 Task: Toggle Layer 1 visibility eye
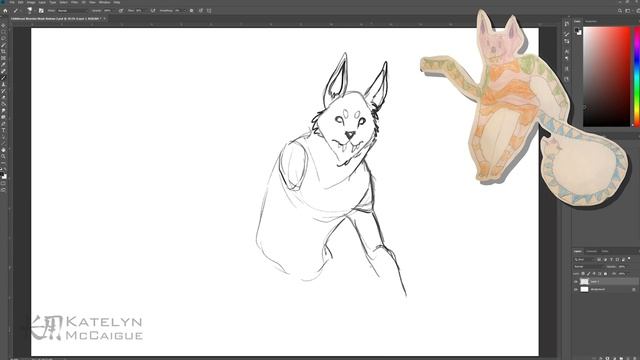coord(576,282)
